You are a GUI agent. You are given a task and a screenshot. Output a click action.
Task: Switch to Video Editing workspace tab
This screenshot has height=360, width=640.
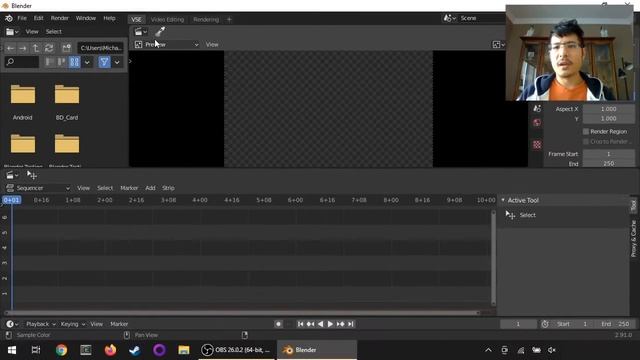coord(167,20)
